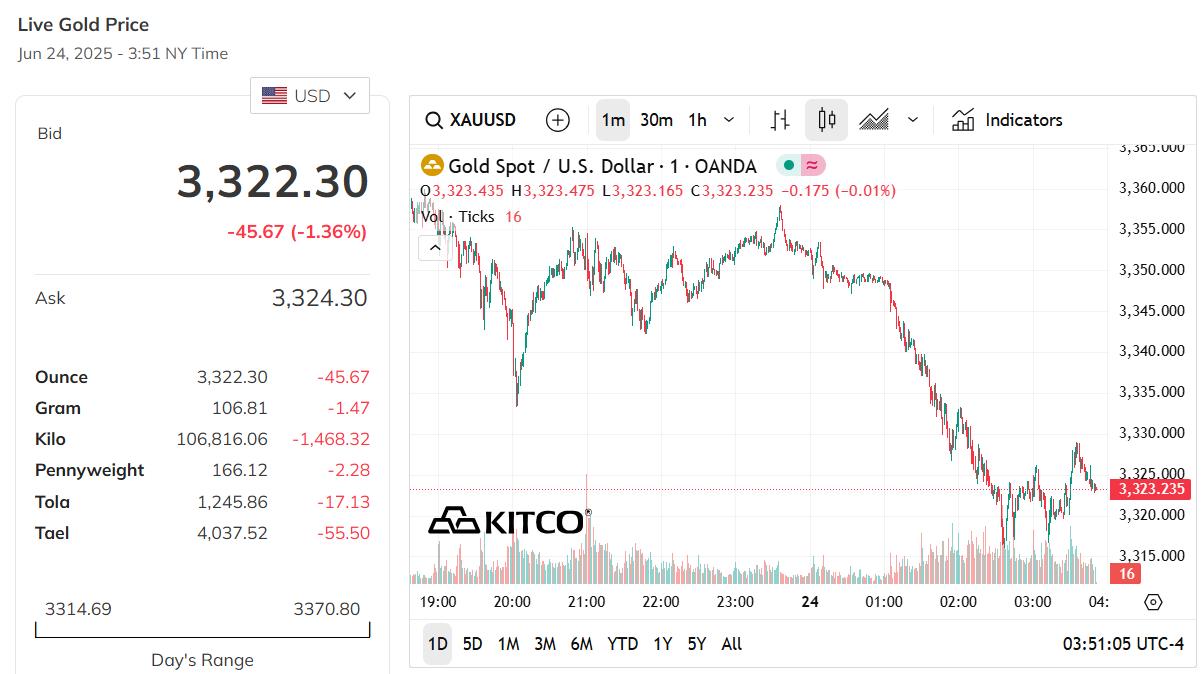
Task: Click the pink approximate-equals badge beside OANDA
Action: click(813, 166)
